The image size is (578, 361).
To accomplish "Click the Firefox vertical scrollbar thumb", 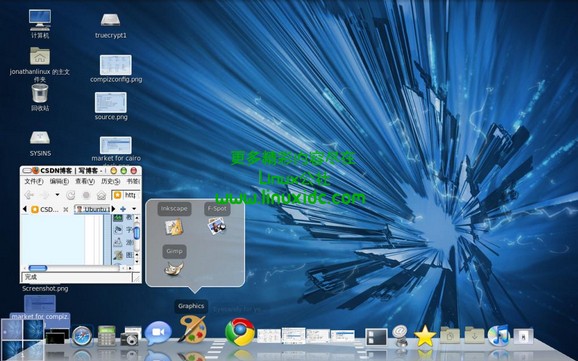I will [136, 233].
